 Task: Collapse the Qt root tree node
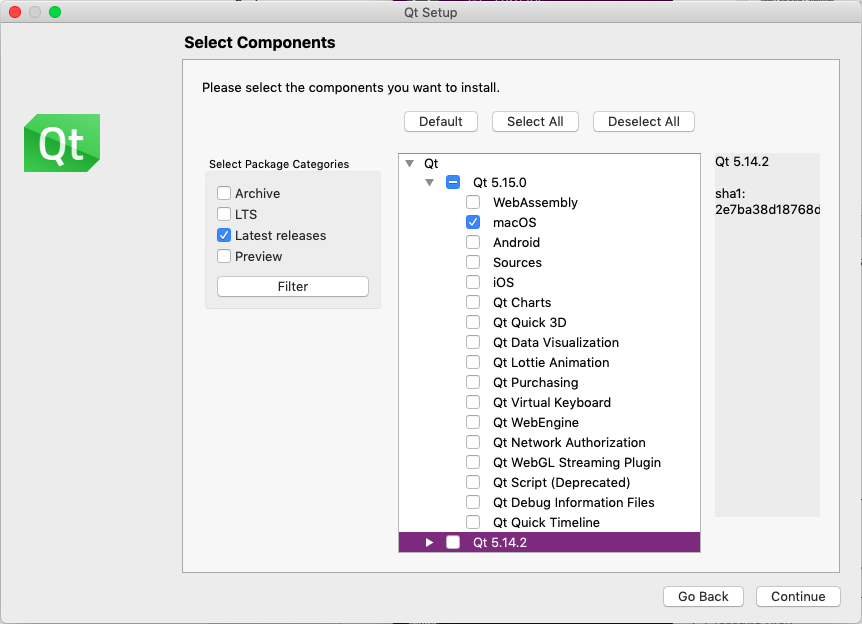tap(409, 163)
